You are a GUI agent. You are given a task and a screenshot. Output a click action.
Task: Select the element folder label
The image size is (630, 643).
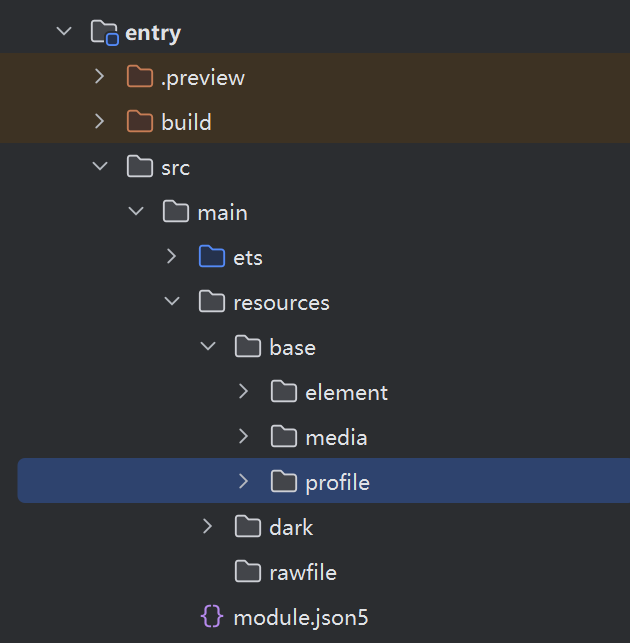347,393
